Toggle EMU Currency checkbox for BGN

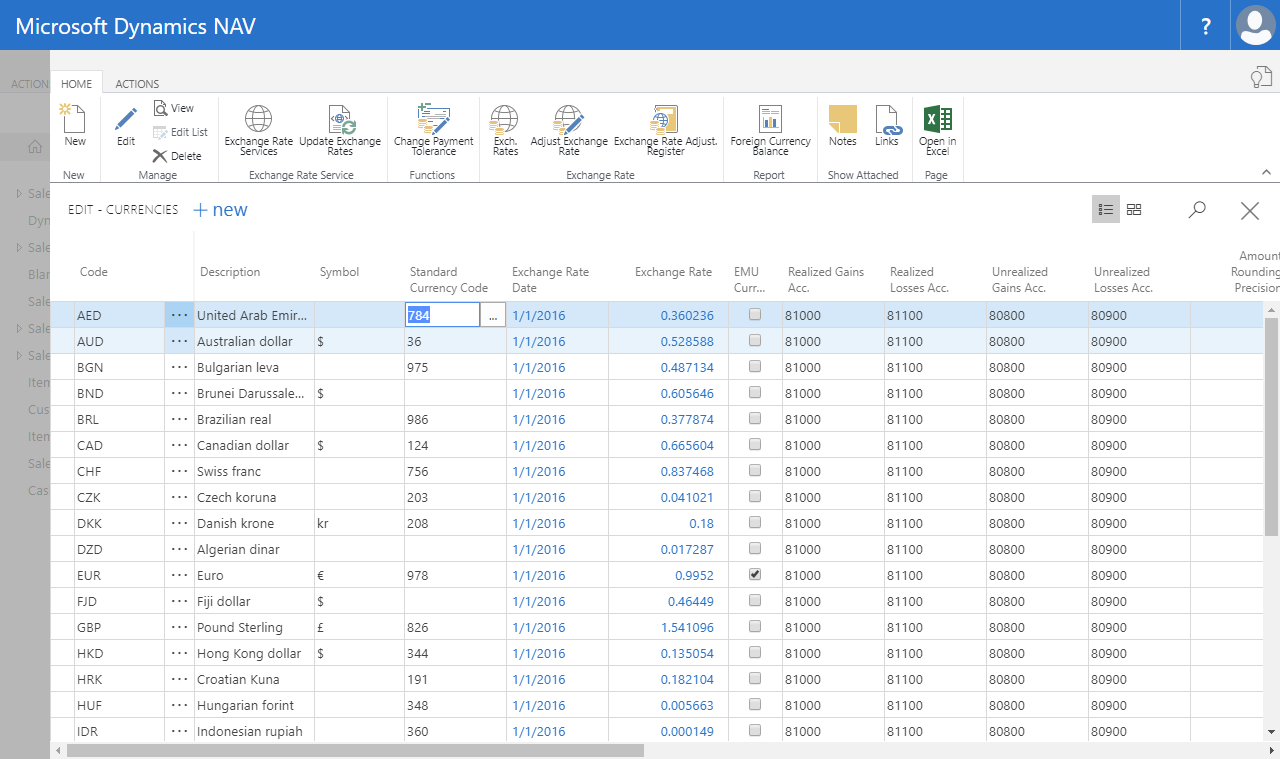755,366
